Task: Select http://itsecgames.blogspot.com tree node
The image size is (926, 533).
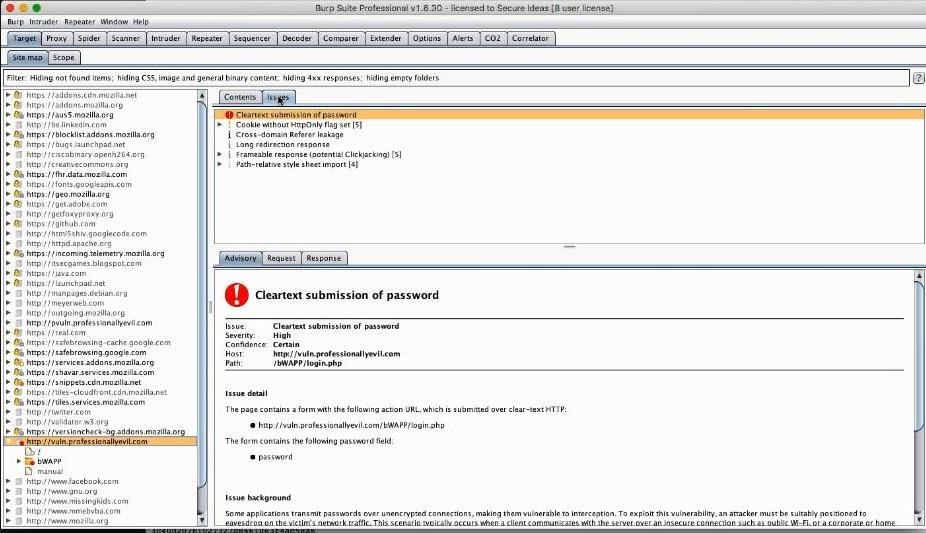Action: [x=84, y=263]
